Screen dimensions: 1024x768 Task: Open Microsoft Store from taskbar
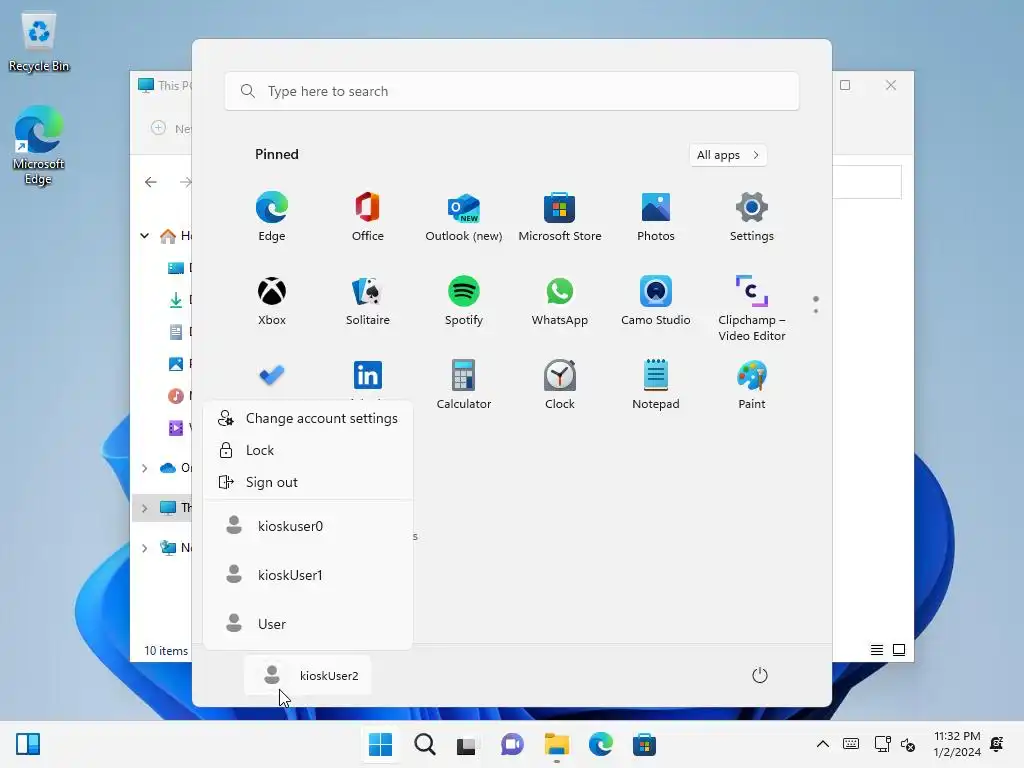(x=644, y=744)
